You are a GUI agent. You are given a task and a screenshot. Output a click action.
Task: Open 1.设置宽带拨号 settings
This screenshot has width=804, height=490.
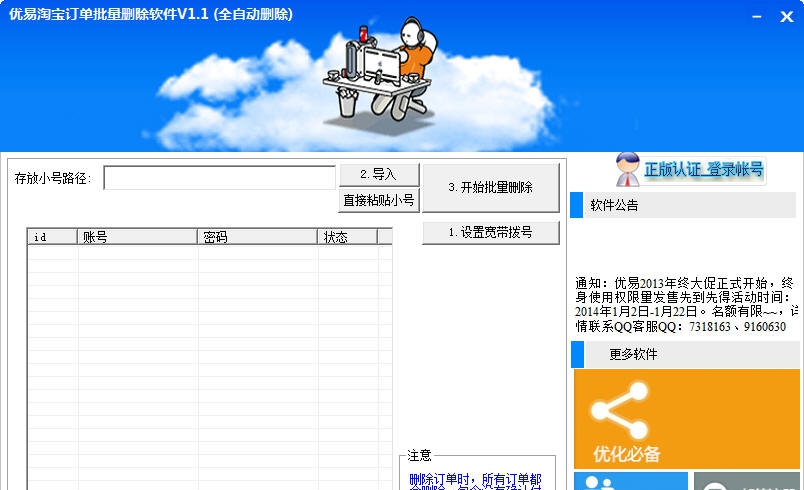click(x=491, y=233)
